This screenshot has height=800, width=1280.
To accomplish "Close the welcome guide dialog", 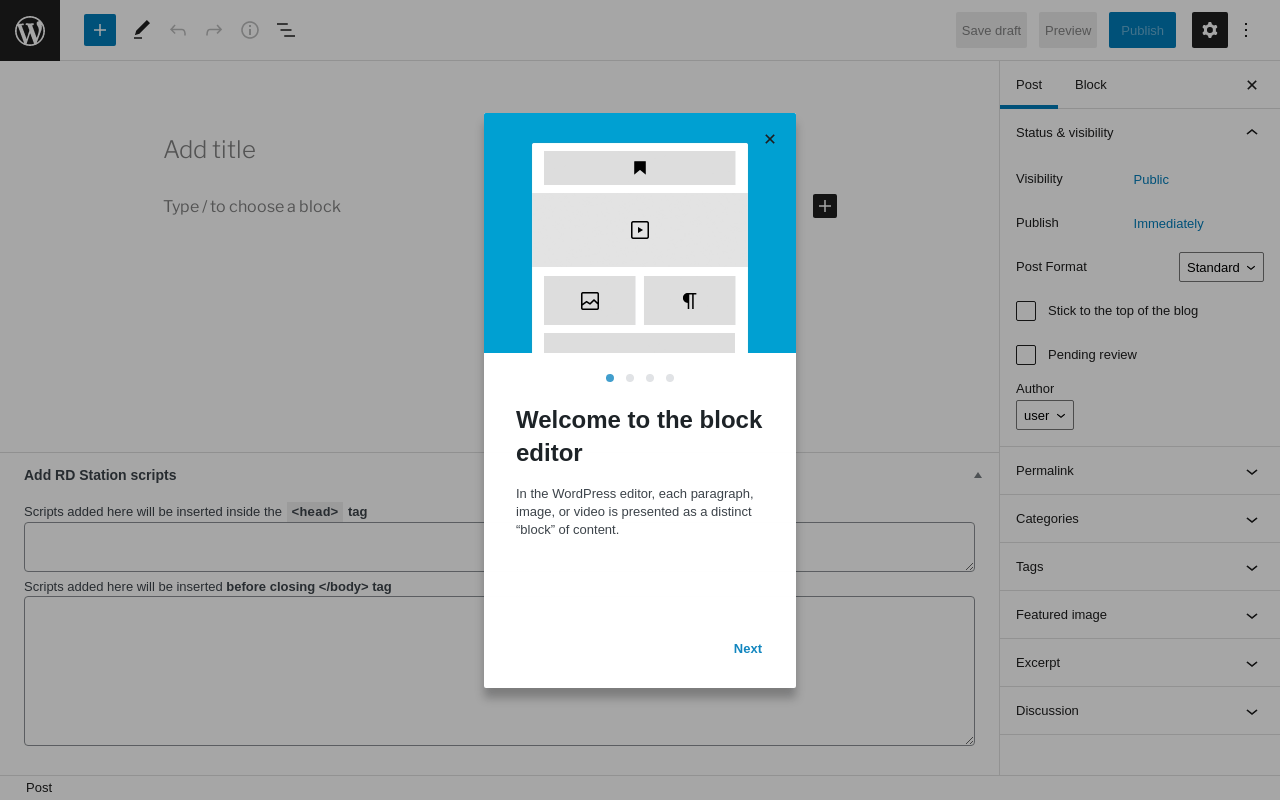I will coord(770,139).
